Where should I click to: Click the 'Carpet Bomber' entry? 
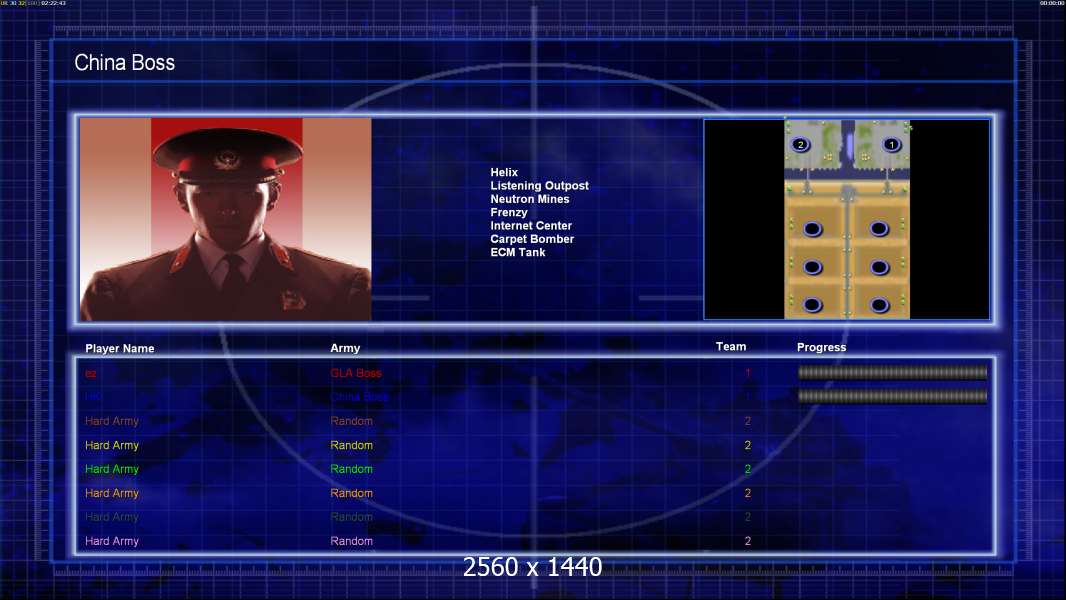pos(532,239)
